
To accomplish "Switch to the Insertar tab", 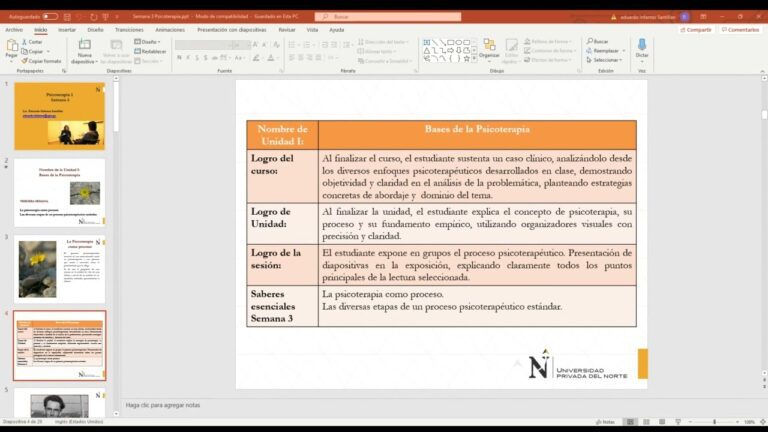I will pyautogui.click(x=67, y=30).
